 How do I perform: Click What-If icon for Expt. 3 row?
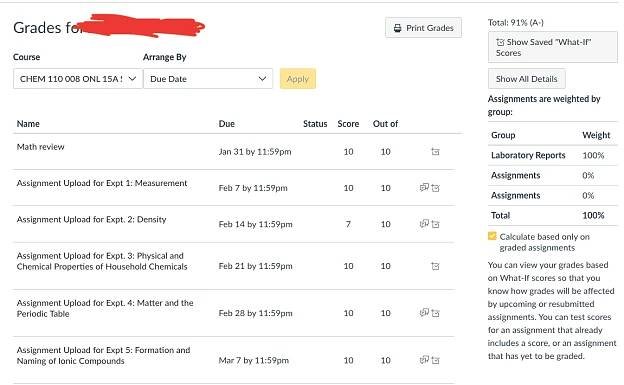(435, 266)
